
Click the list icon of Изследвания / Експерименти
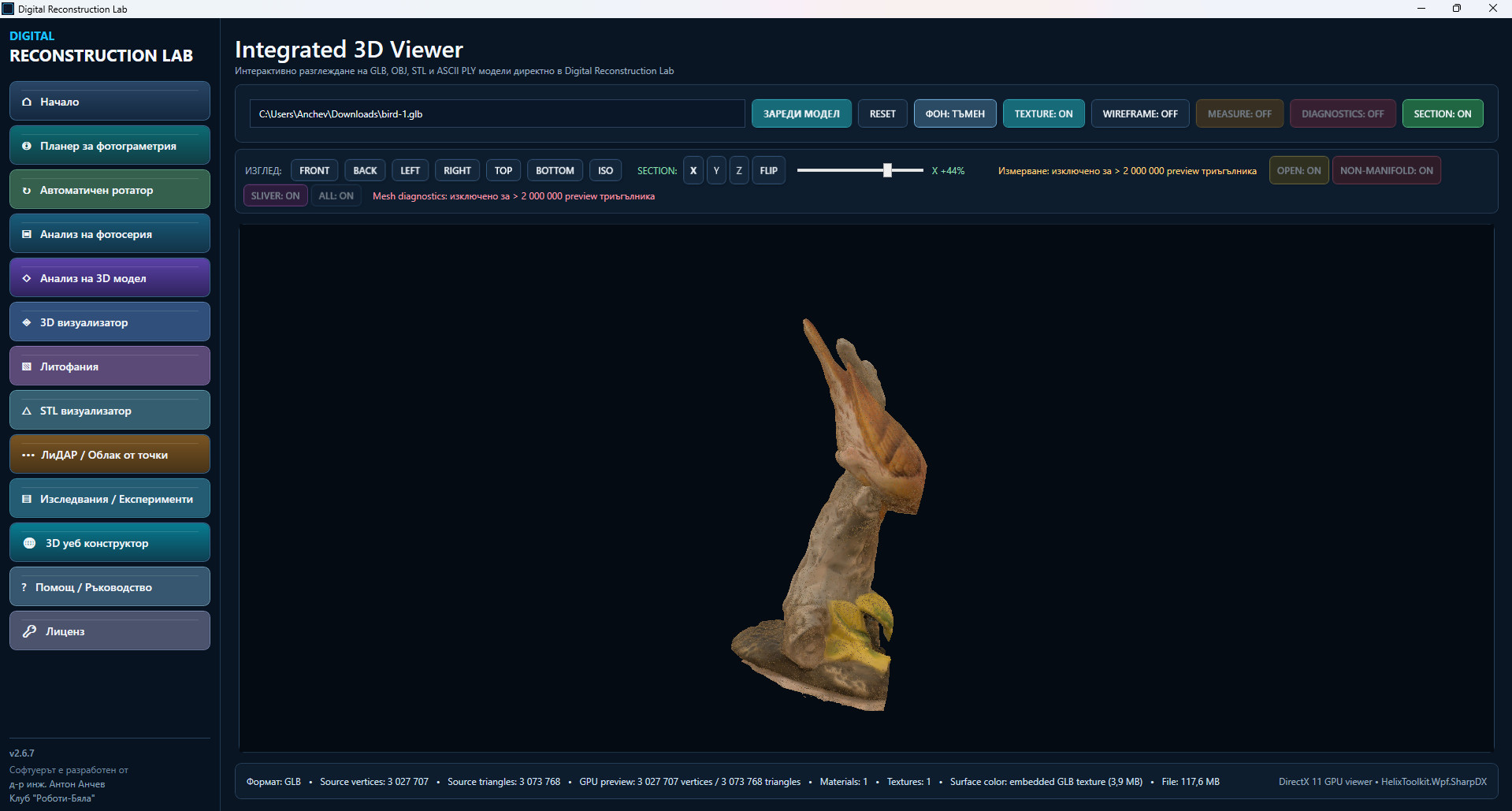27,499
